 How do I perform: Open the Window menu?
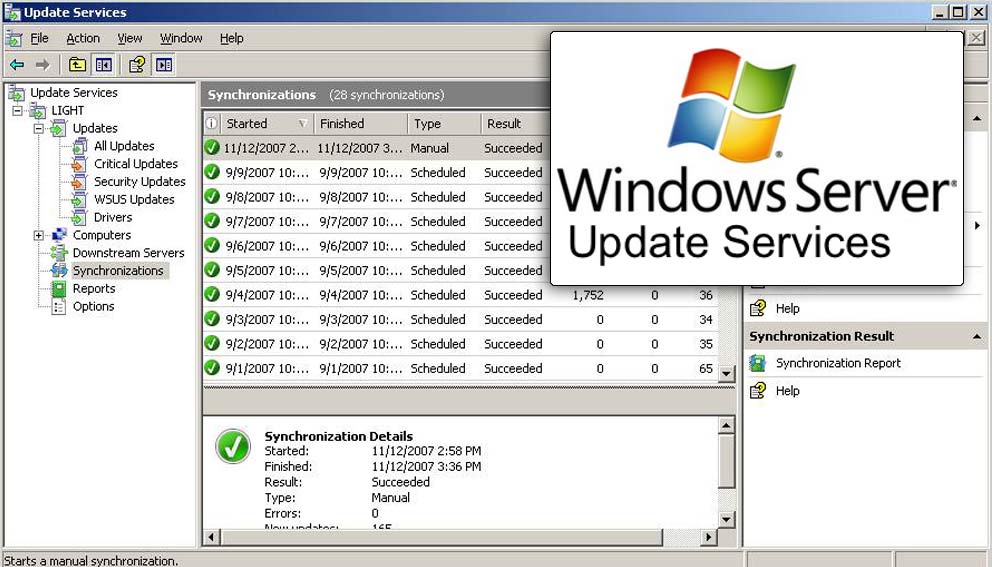click(181, 38)
